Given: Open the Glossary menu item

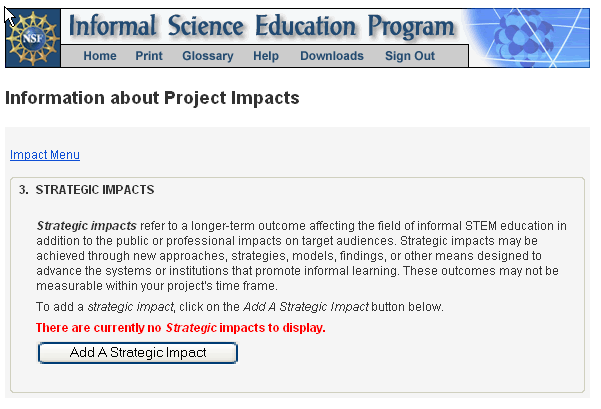Looking at the screenshot, I should pos(208,56).
